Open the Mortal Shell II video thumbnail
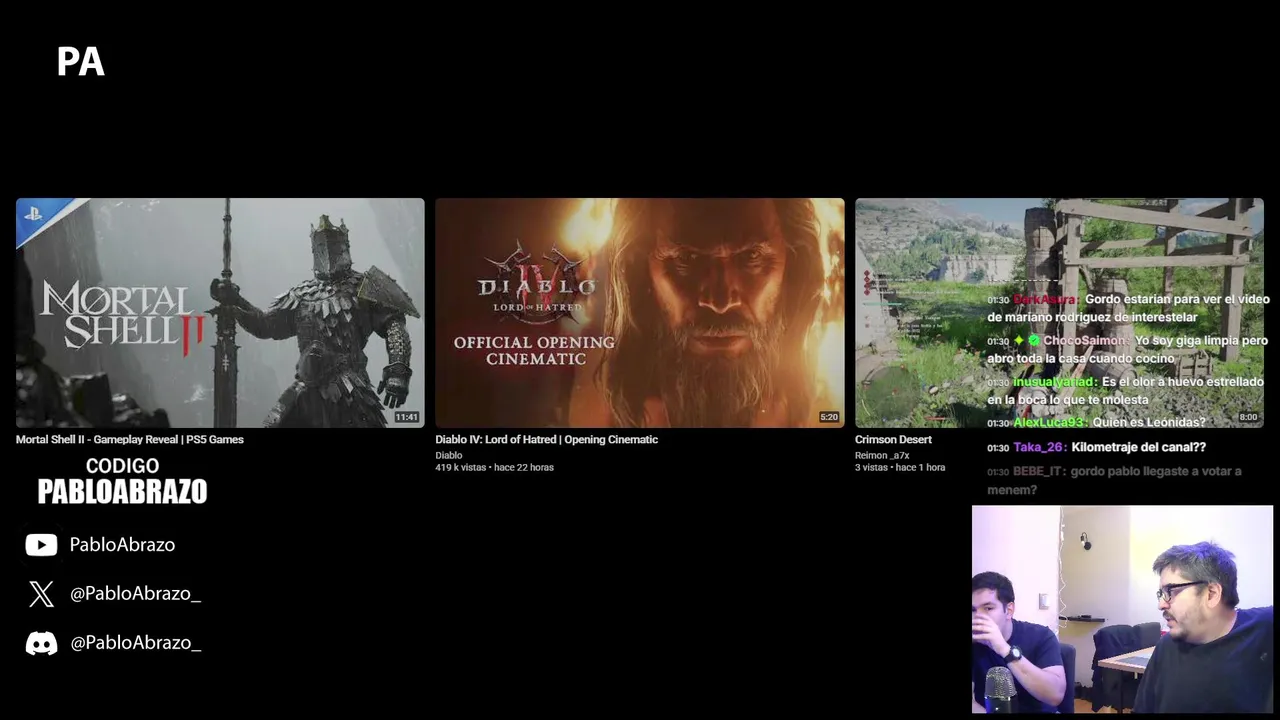Image resolution: width=1280 pixels, height=720 pixels. pos(220,313)
